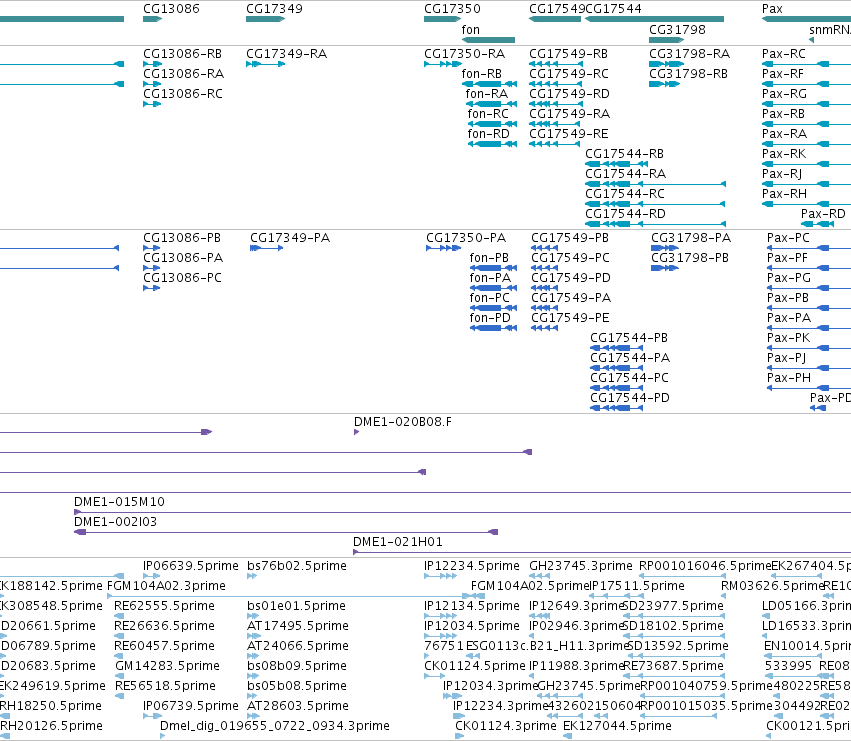The width and height of the screenshot is (851, 741).
Task: Click transcript CG17549-RB label
Action: (x=568, y=54)
